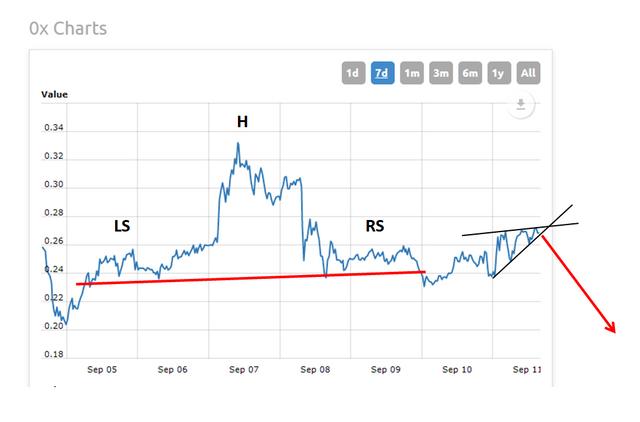The width and height of the screenshot is (640, 422).
Task: Click the RS right shoulder label
Action: point(374,227)
